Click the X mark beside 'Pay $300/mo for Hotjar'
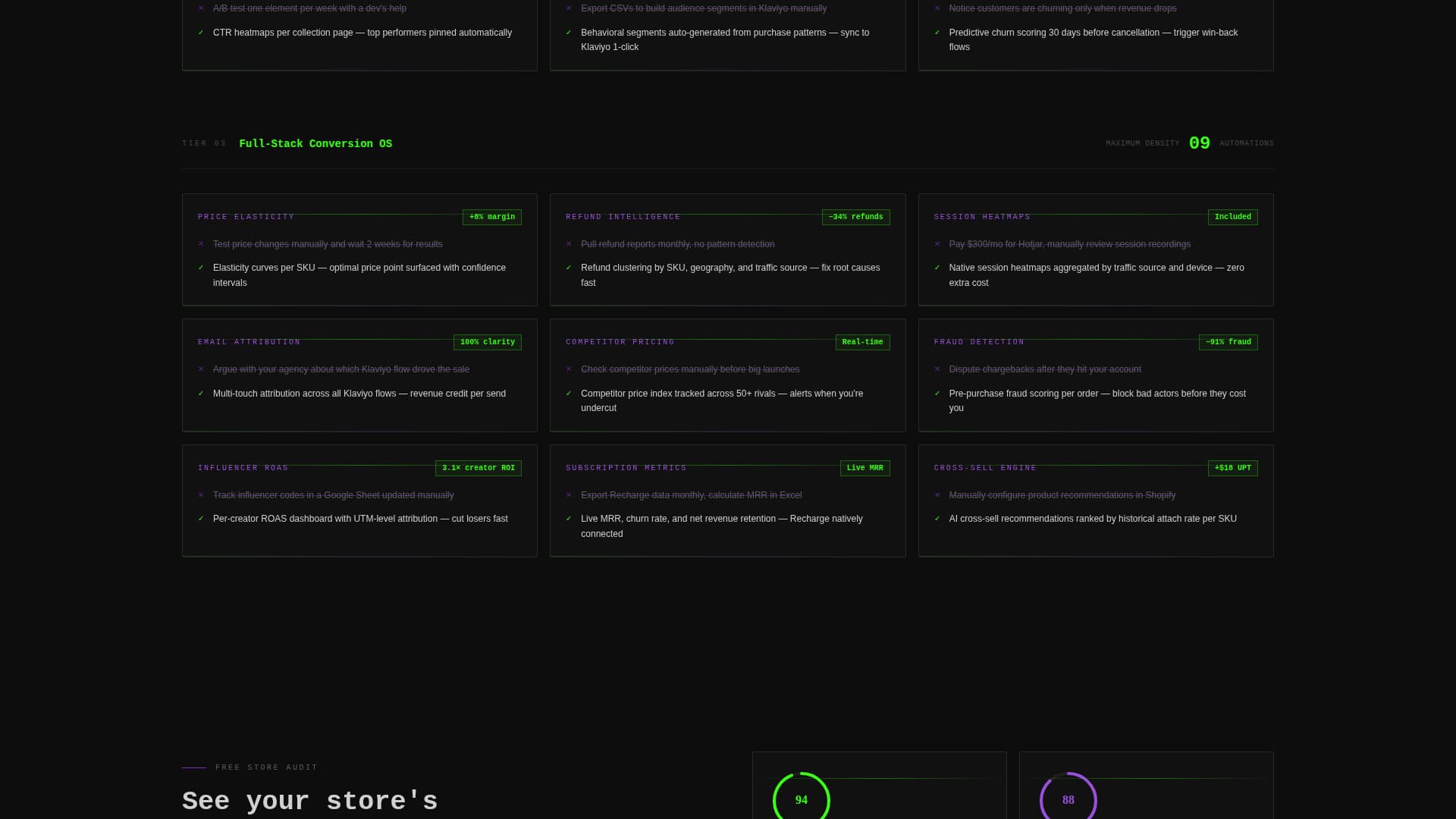Image resolution: width=1456 pixels, height=819 pixels. coord(937,244)
